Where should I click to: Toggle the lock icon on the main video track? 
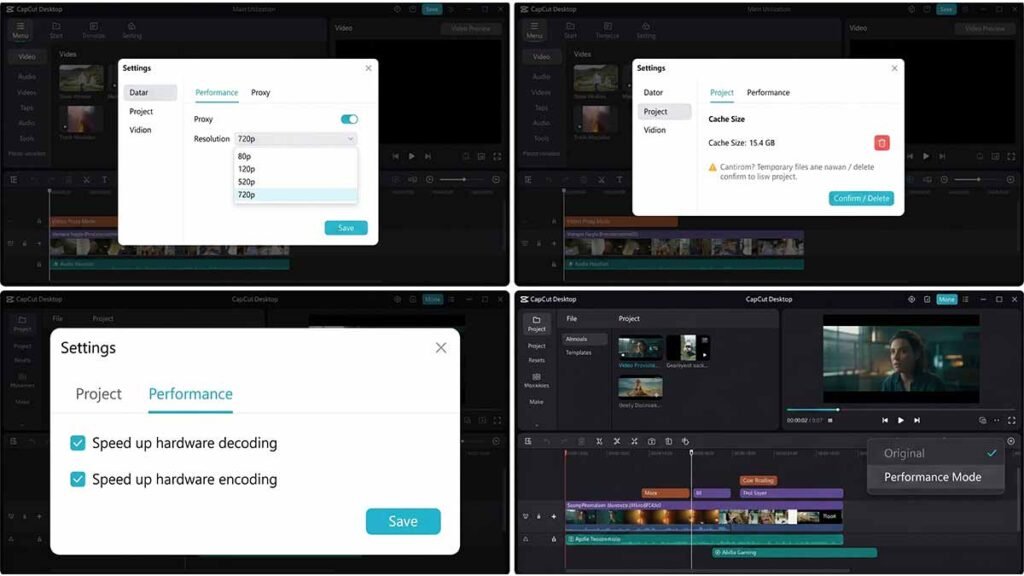click(x=539, y=517)
